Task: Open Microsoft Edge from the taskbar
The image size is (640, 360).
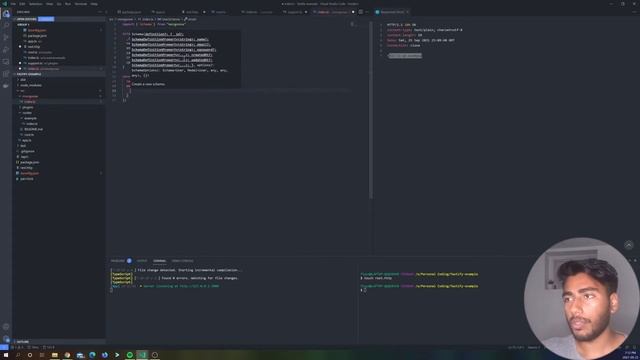Action: [92, 355]
